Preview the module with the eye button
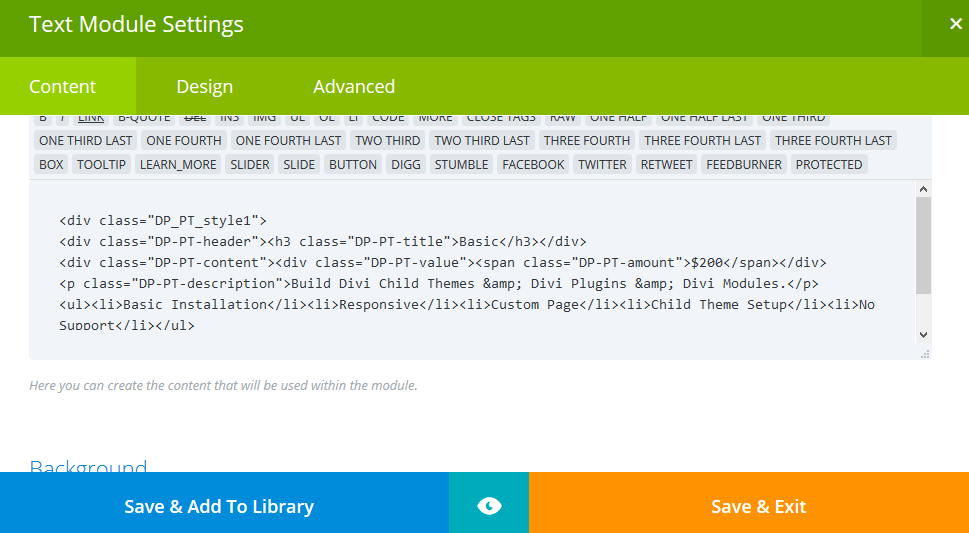The width and height of the screenshot is (969, 533). [489, 506]
